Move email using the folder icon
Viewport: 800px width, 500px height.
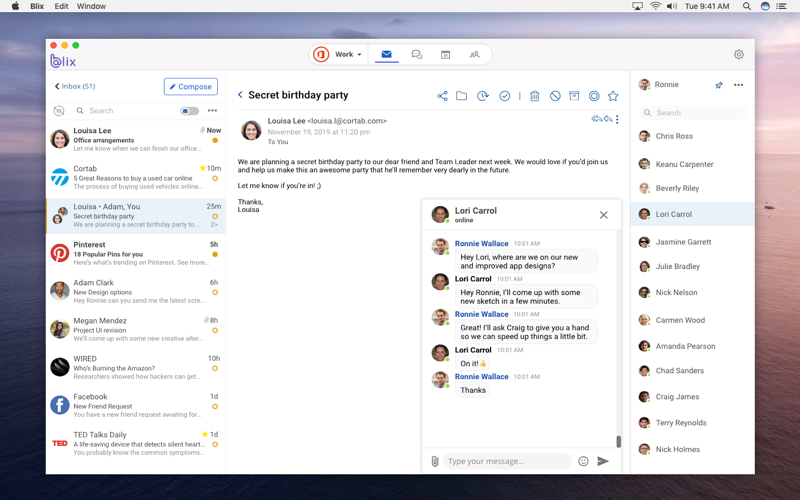(461, 96)
